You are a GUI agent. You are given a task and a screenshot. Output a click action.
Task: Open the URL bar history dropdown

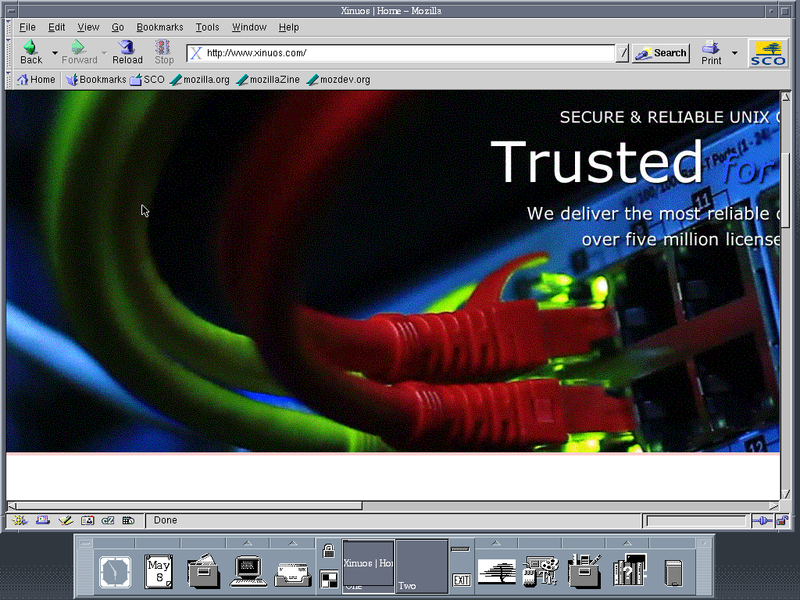tap(622, 53)
